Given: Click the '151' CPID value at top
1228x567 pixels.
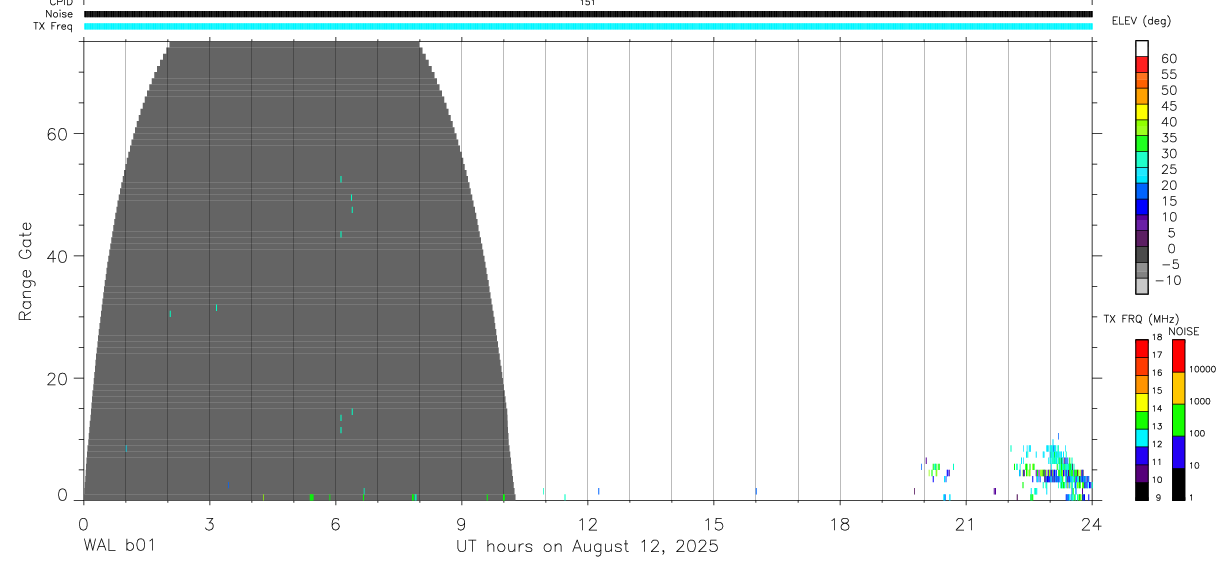Looking at the screenshot, I should 588,3.
